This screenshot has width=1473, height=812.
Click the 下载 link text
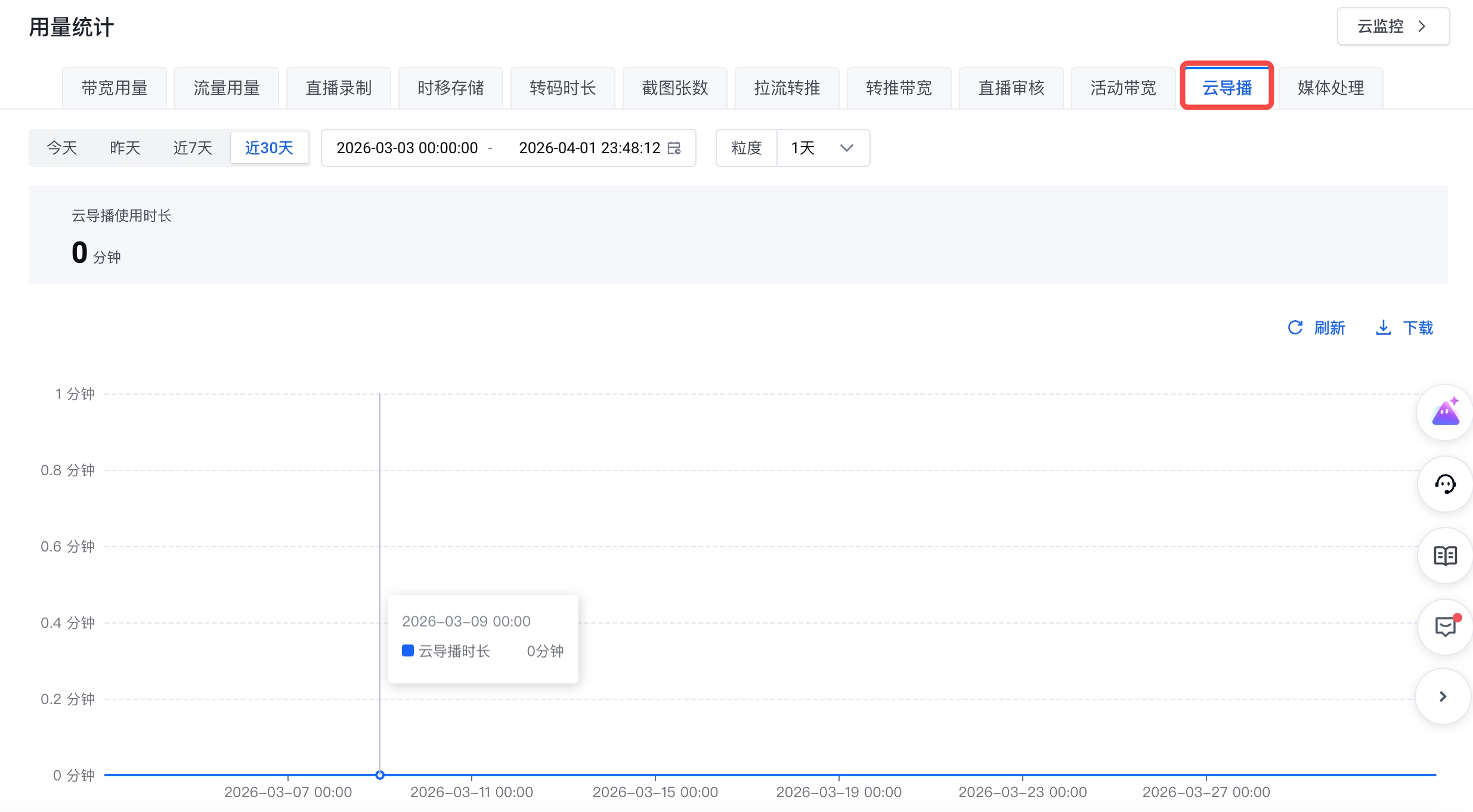[x=1418, y=327]
